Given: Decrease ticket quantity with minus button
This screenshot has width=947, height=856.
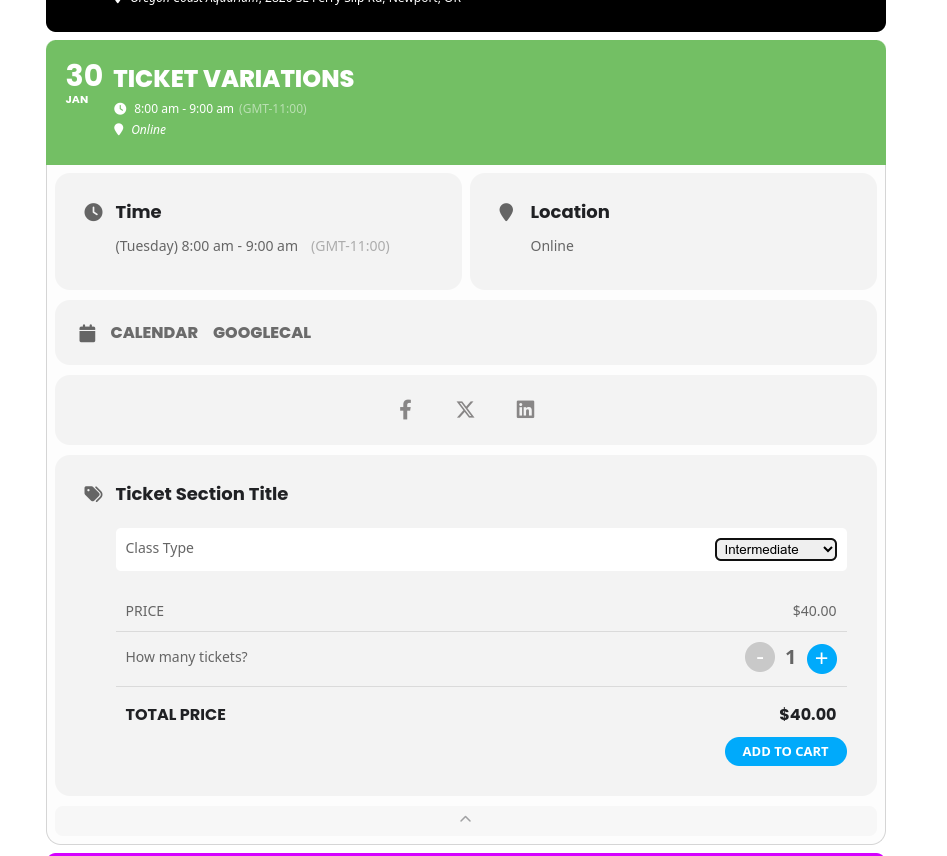Looking at the screenshot, I should point(760,657).
